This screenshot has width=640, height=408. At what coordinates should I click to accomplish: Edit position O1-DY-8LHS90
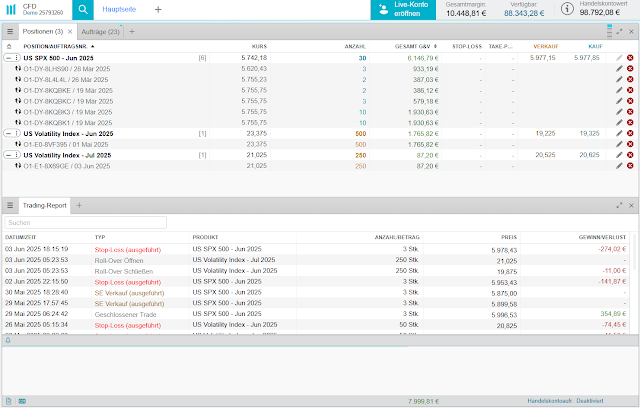click(619, 69)
